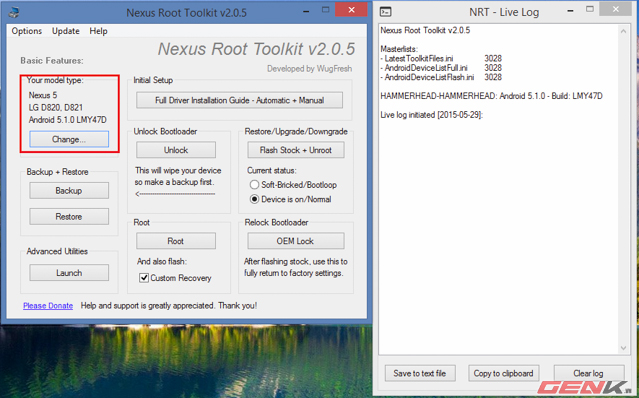The image size is (639, 398).
Task: Click the Unlock bootloader button
Action: pos(176,150)
